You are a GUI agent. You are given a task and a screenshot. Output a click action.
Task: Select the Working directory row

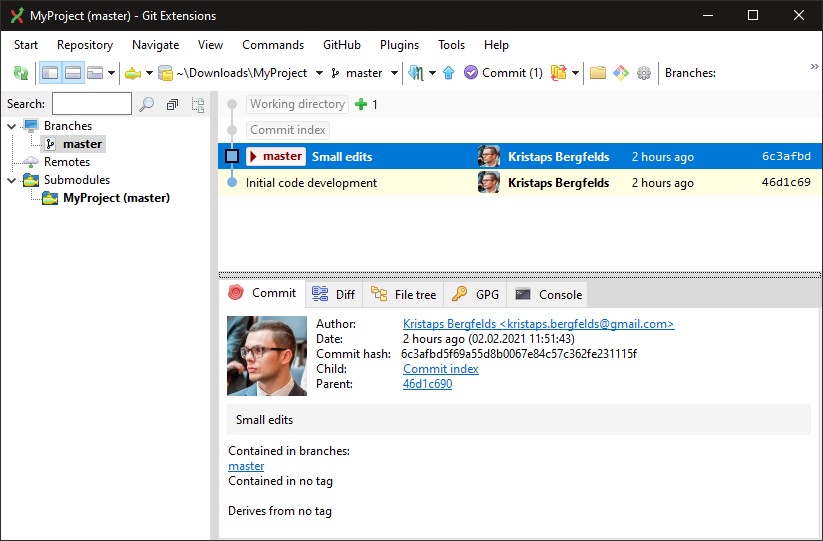point(520,104)
